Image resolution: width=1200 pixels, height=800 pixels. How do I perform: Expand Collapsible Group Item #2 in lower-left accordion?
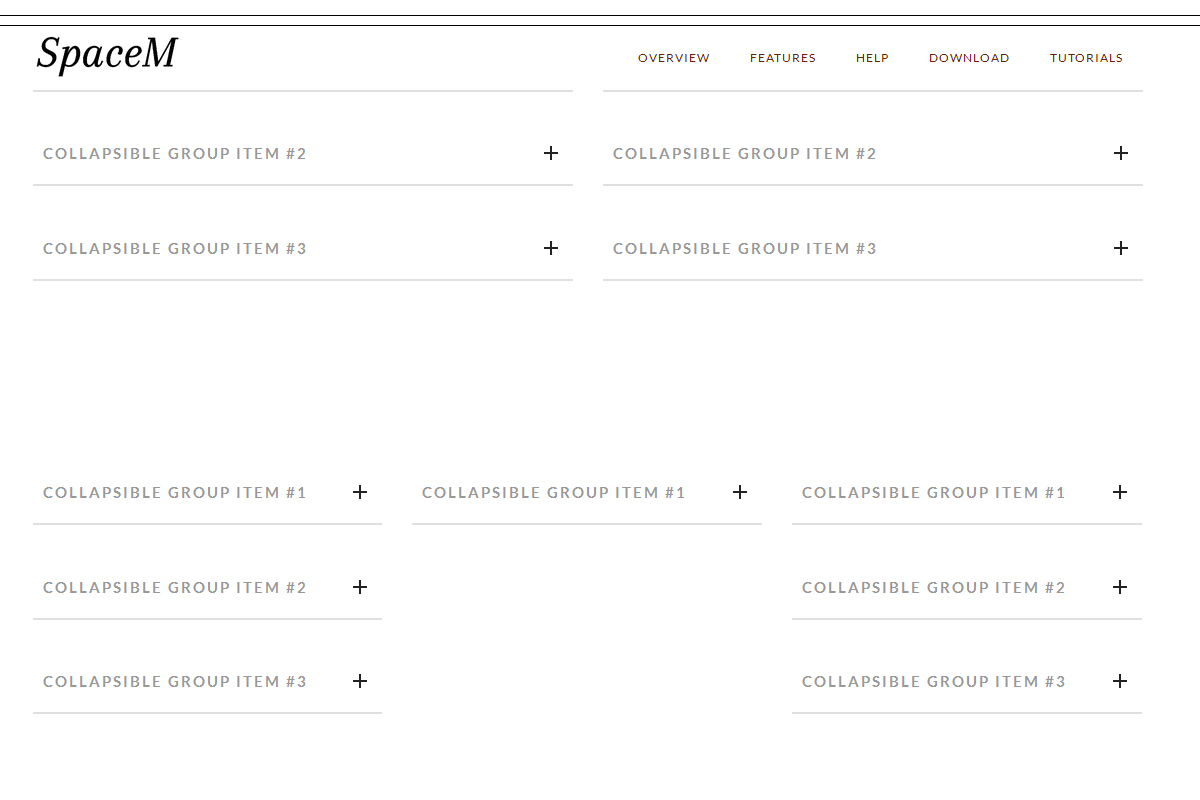[x=207, y=587]
